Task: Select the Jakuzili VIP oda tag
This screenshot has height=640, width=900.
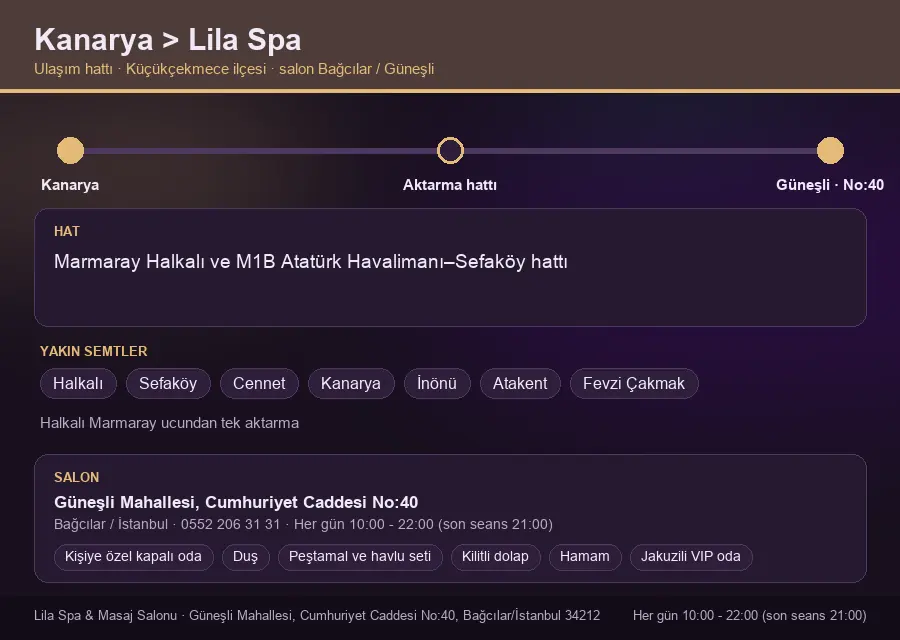Action: click(x=690, y=557)
